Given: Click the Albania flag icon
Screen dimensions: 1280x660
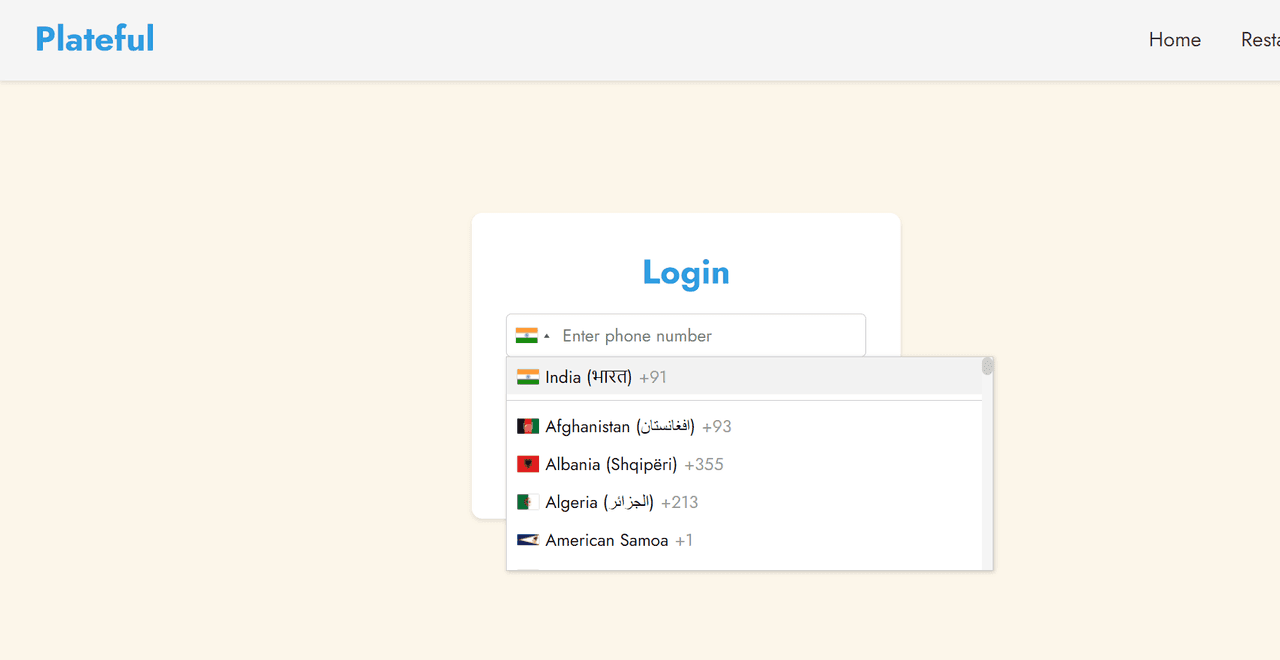Looking at the screenshot, I should click(528, 464).
